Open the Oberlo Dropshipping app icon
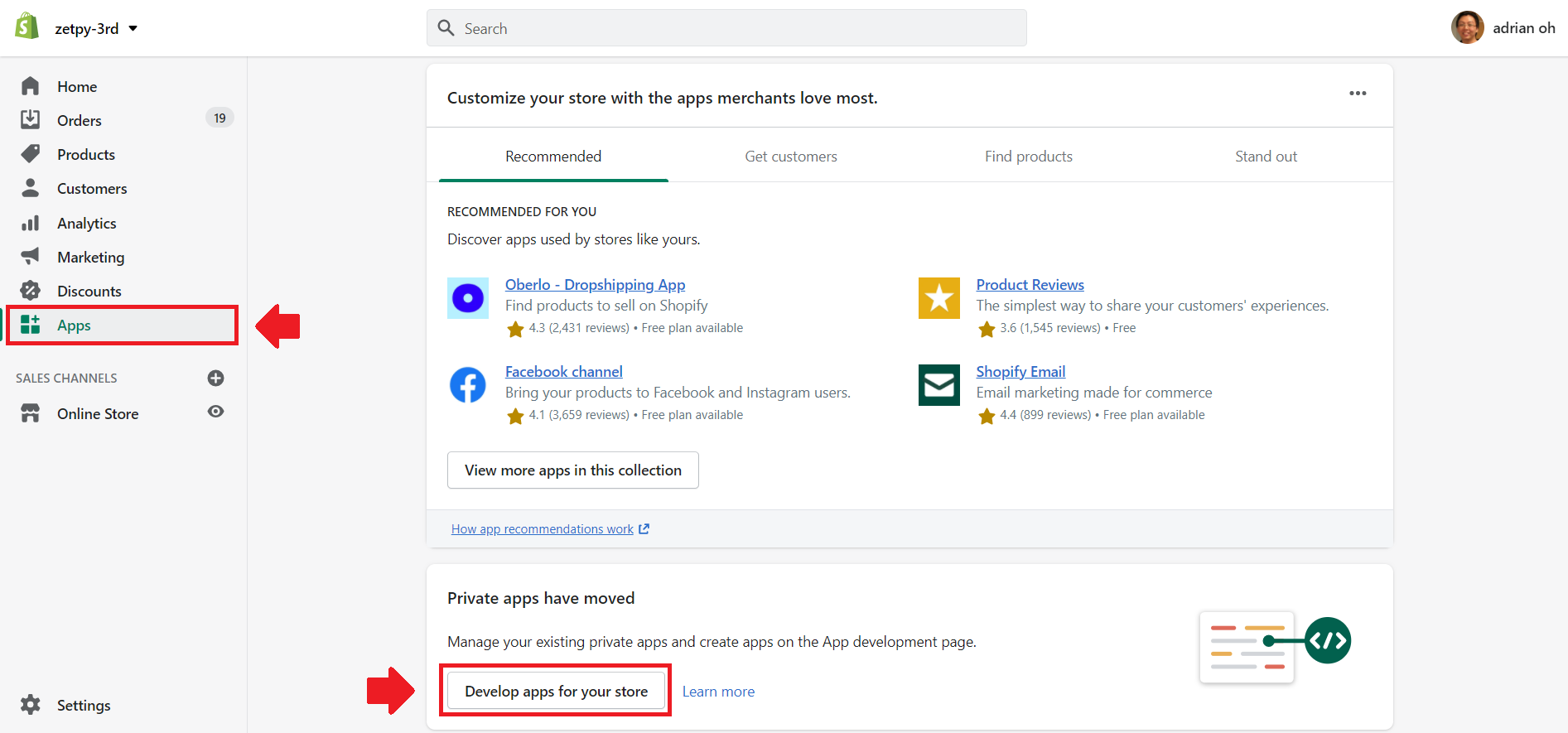The height and width of the screenshot is (733, 1568). coord(468,298)
